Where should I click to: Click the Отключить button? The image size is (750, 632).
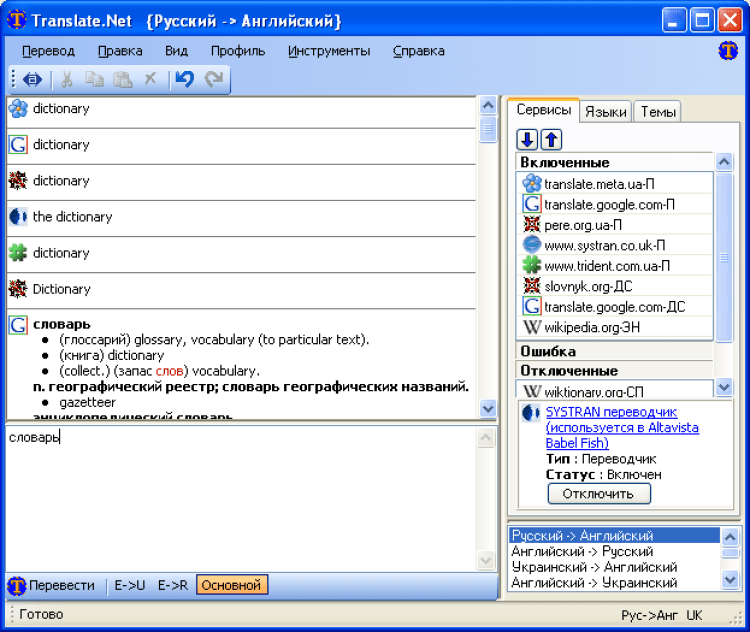pos(598,494)
